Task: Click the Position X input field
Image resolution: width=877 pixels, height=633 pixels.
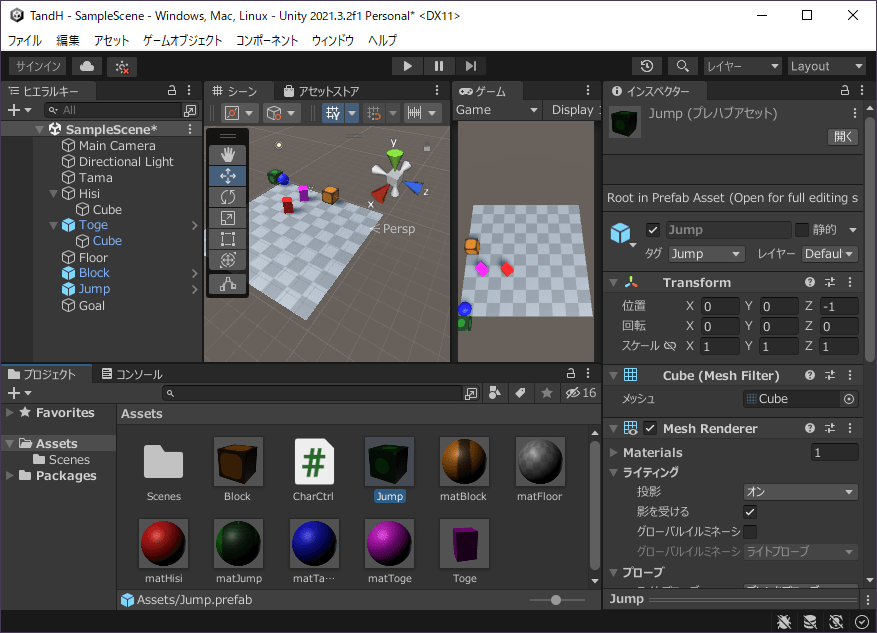Action: [x=720, y=306]
